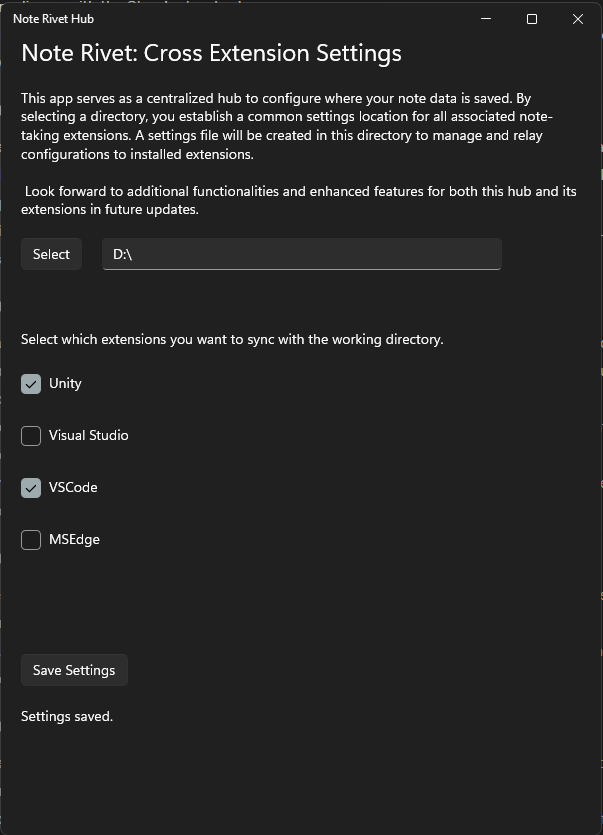This screenshot has height=835, width=603.
Task: Click the 'Select which extensions' instruction text
Action: (x=232, y=339)
